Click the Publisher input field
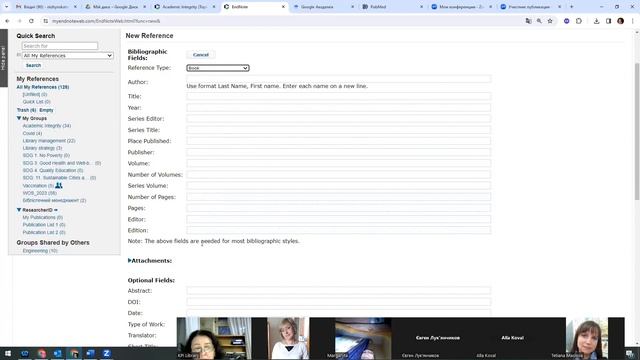This screenshot has width=640, height=360. coord(338,152)
